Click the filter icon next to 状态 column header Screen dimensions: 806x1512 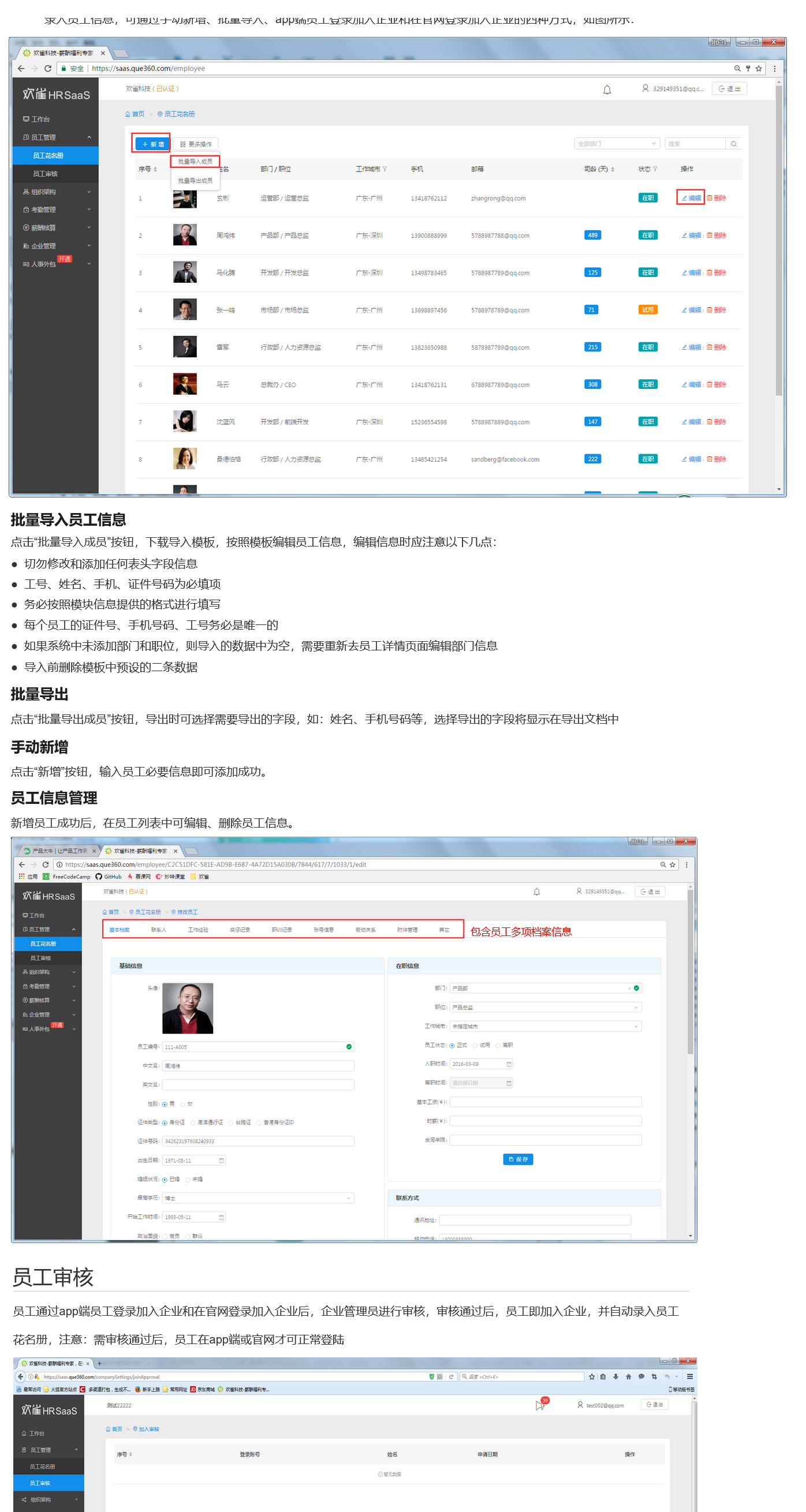point(655,169)
